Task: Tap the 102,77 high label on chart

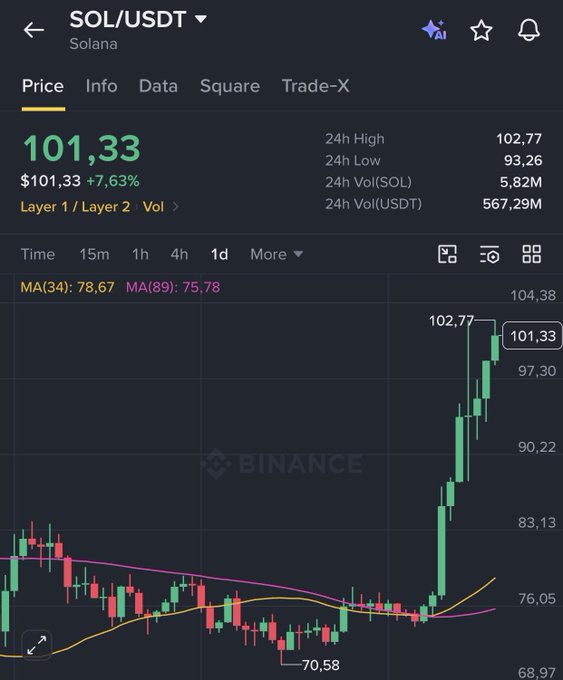Action: pos(451,321)
